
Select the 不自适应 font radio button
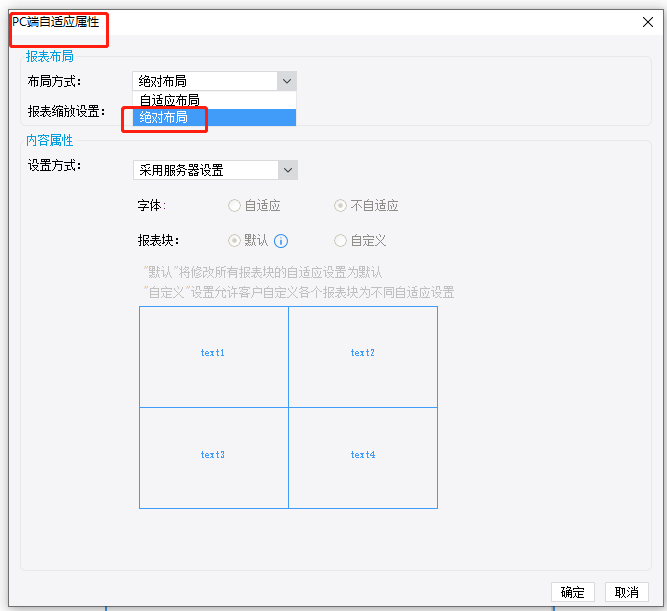click(340, 206)
